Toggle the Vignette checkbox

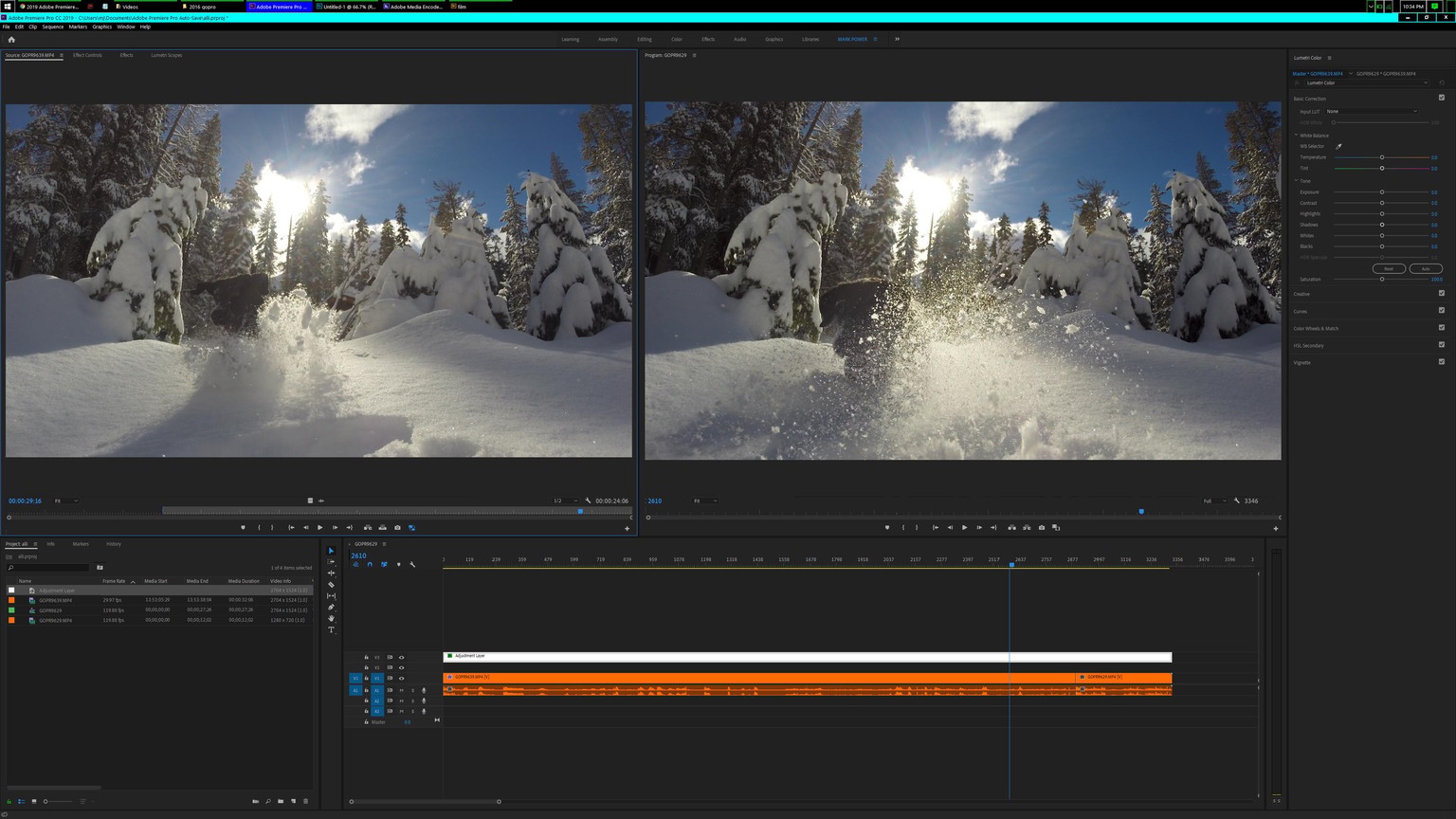(x=1442, y=362)
